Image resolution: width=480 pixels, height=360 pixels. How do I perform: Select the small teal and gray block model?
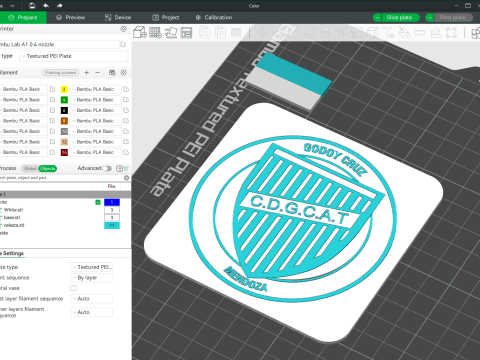(x=289, y=80)
